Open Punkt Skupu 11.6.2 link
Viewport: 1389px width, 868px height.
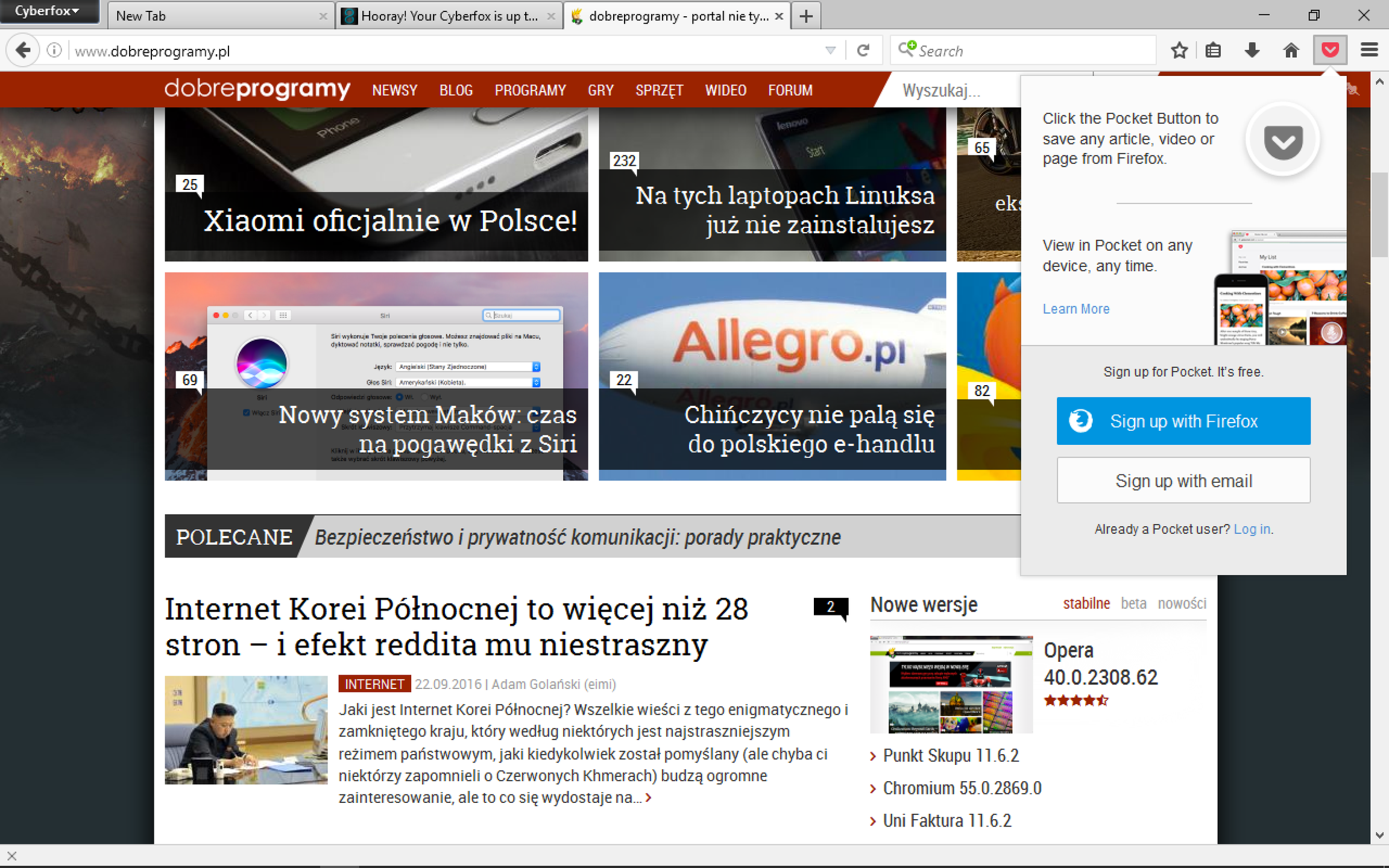(951, 755)
